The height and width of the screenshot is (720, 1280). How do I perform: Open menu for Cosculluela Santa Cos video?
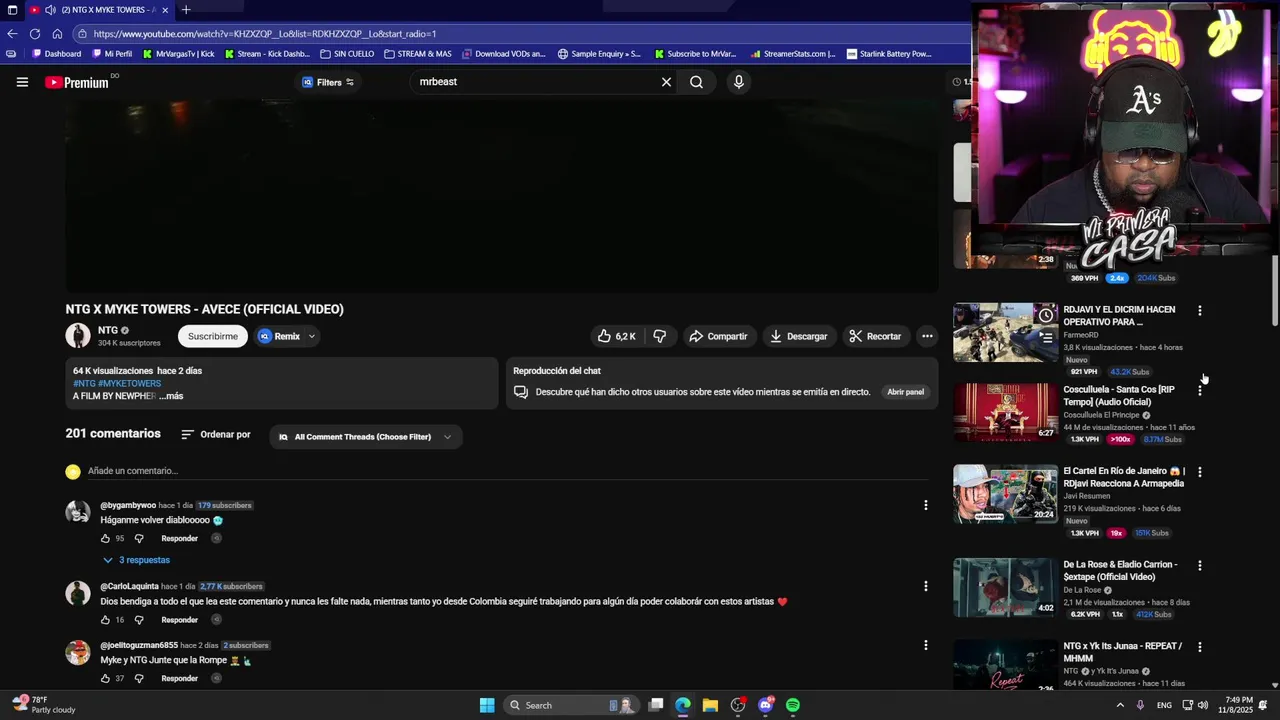pyautogui.click(x=1200, y=390)
